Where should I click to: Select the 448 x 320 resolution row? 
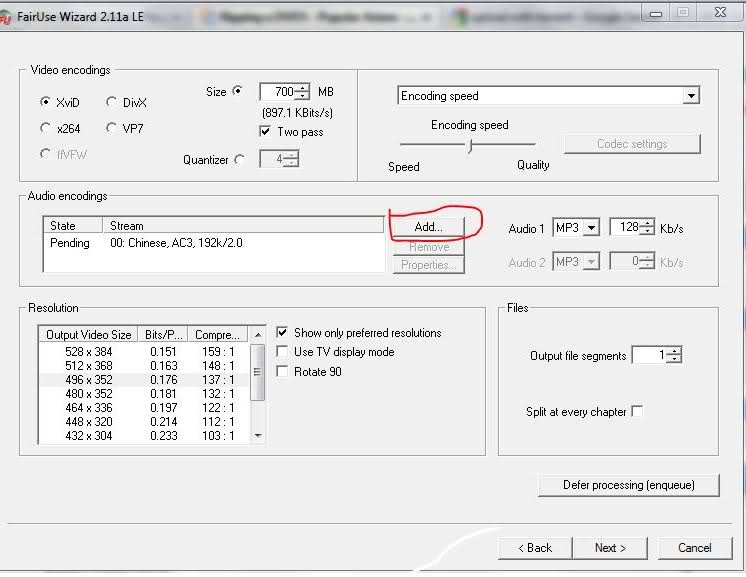click(144, 421)
